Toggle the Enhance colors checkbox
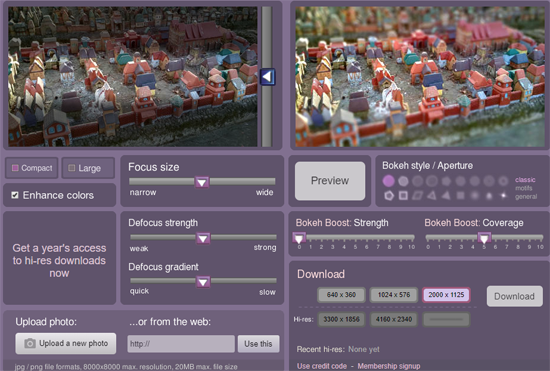Screen dimensions: 550x371 [x=15, y=195]
